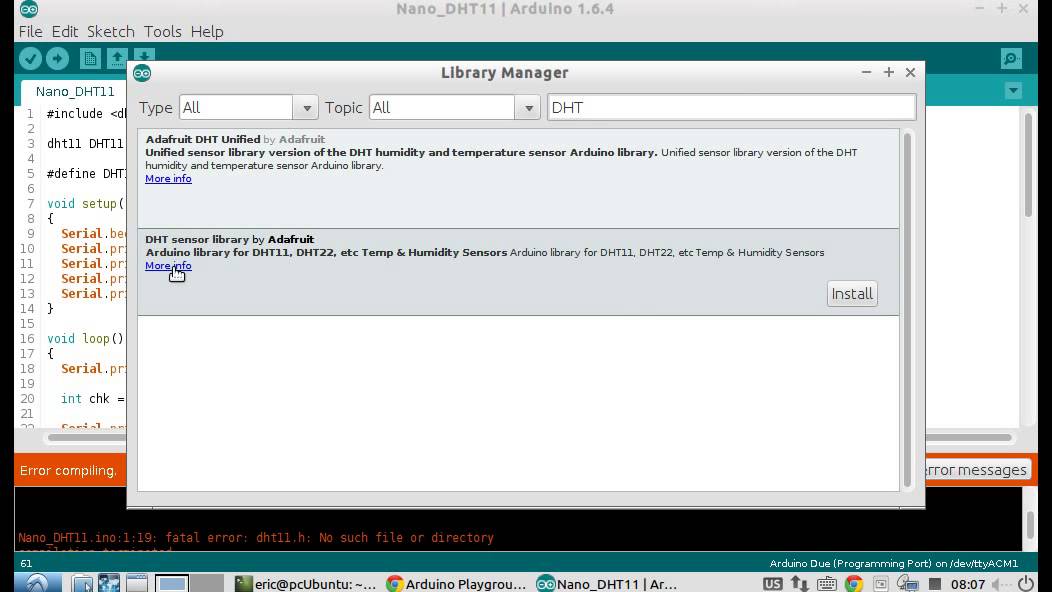Viewport: 1052px width, 592px height.
Task: Click the 'void loop()' code line
Action: click(85, 338)
